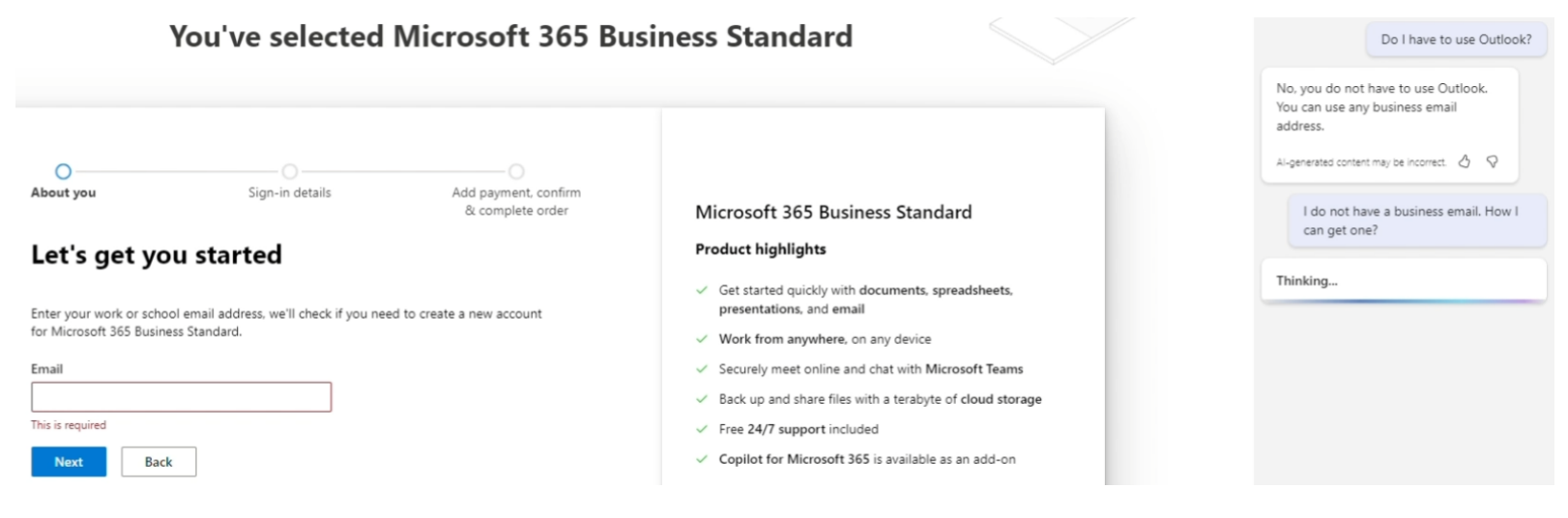Click the thumbs up feedback icon

pyautogui.click(x=1465, y=161)
